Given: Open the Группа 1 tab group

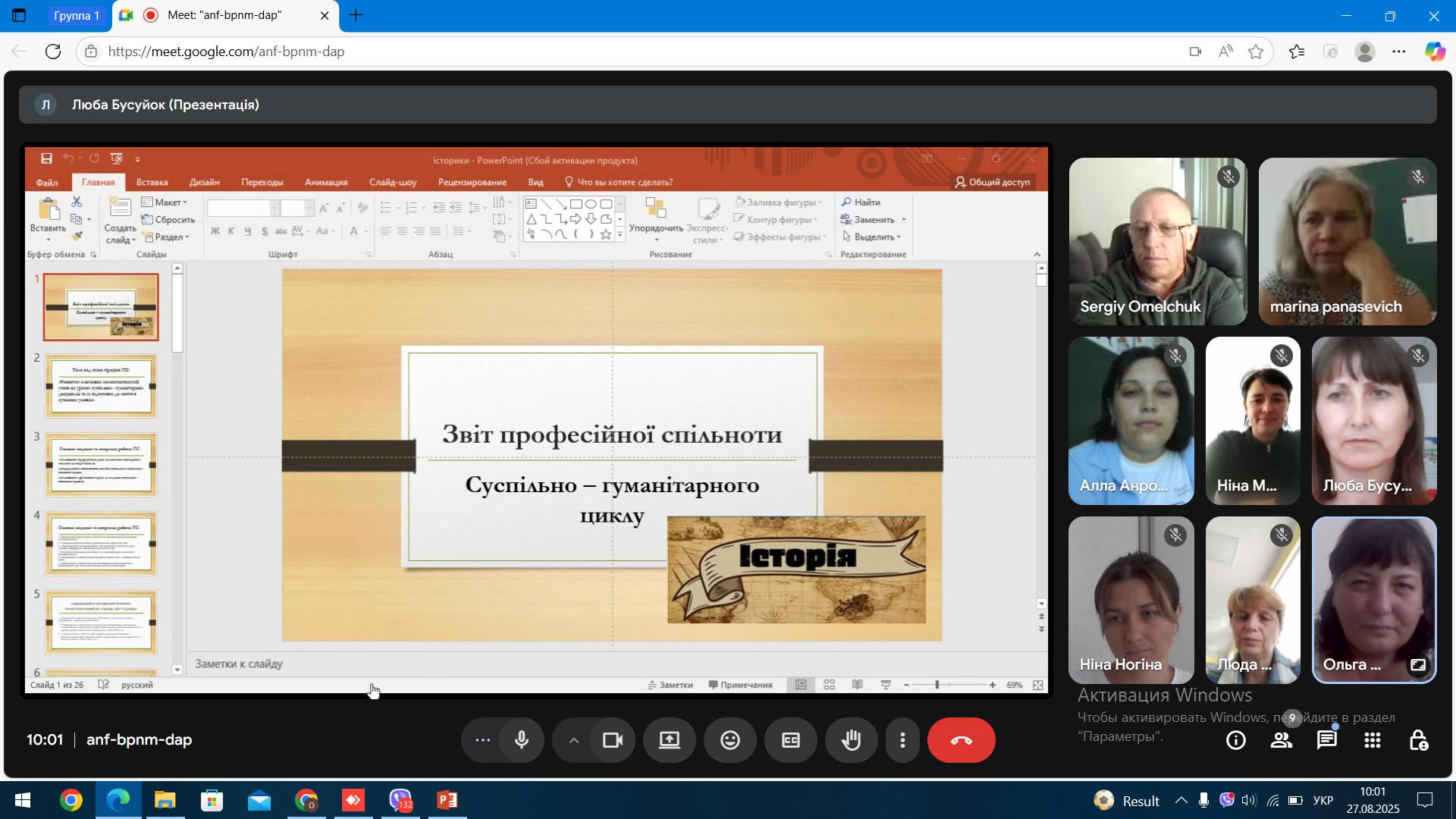Looking at the screenshot, I should pos(77,15).
